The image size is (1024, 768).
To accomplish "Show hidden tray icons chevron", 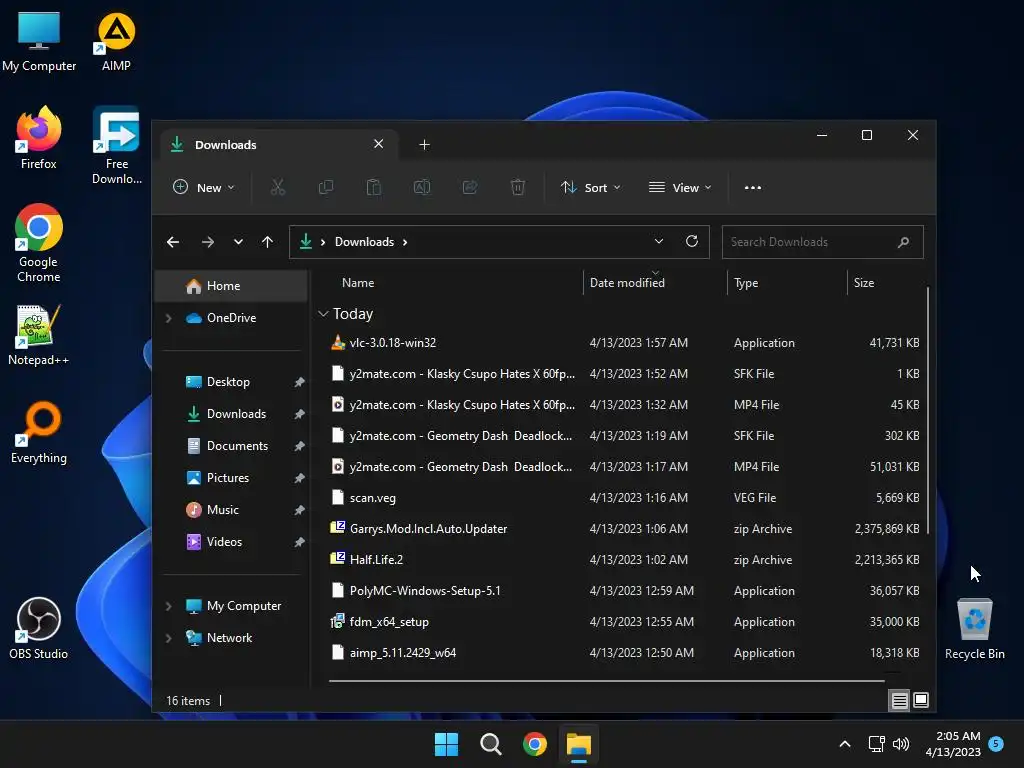I will tap(844, 744).
